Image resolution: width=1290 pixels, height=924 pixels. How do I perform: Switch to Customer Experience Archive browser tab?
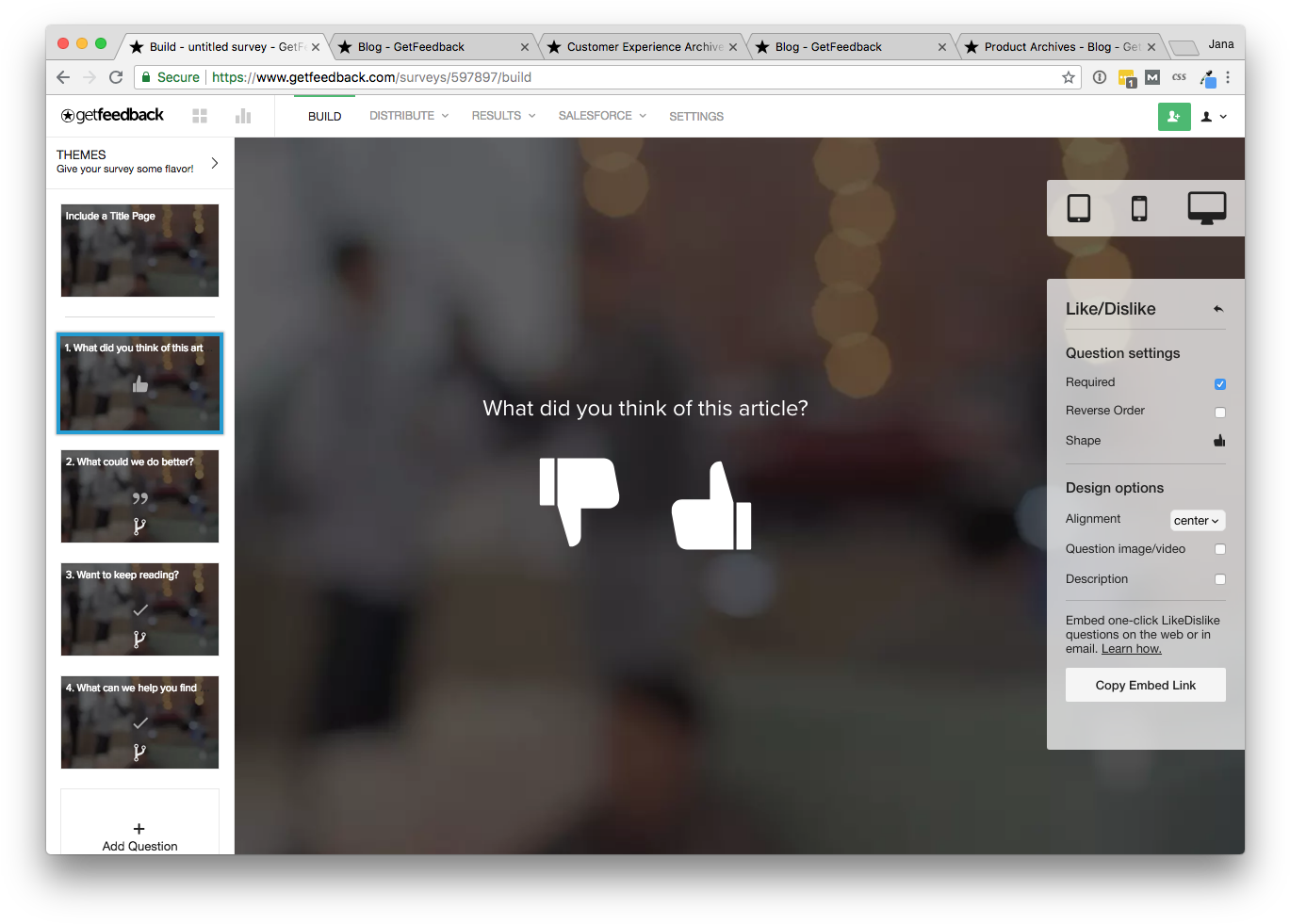[x=645, y=47]
